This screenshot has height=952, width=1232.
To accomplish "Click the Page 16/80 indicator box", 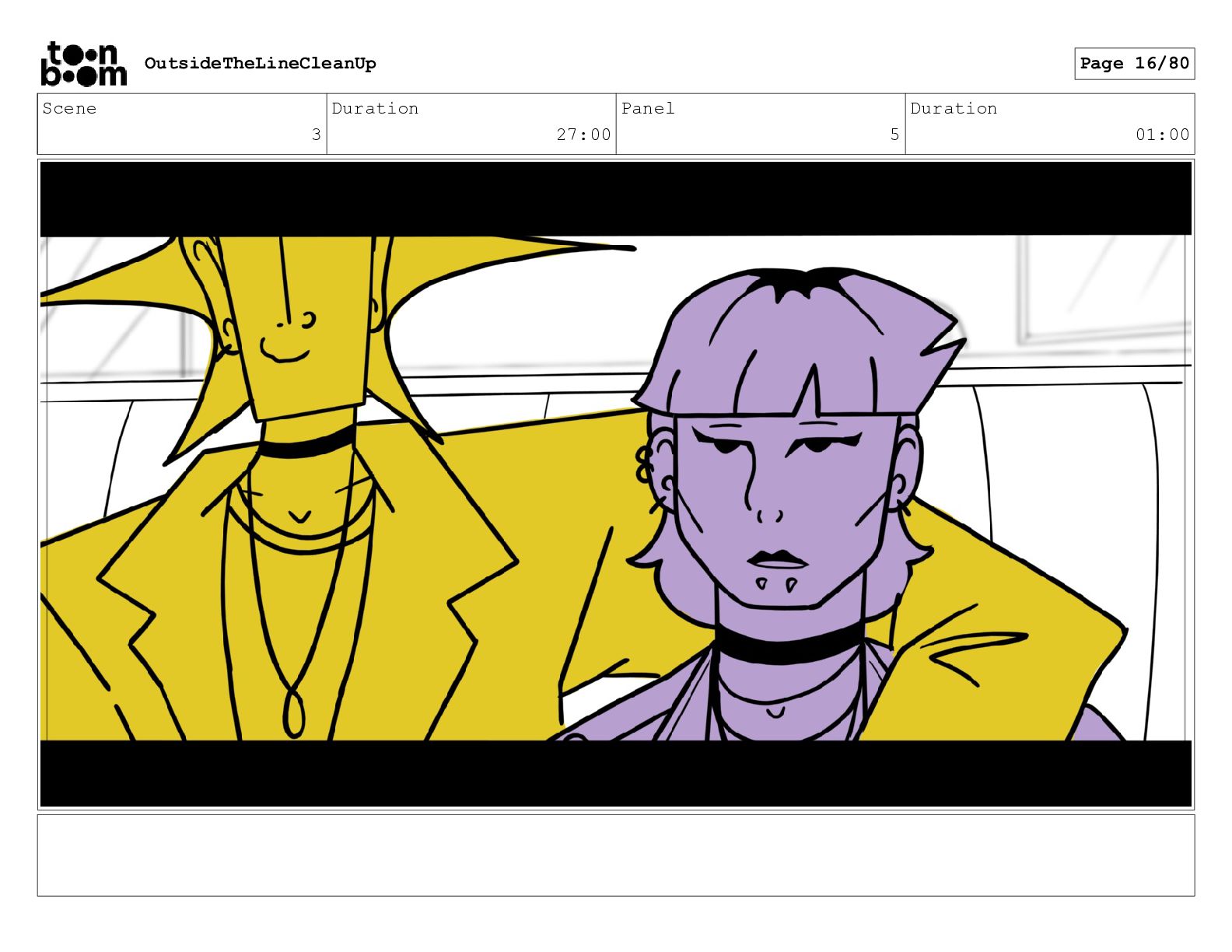I will (1134, 63).
